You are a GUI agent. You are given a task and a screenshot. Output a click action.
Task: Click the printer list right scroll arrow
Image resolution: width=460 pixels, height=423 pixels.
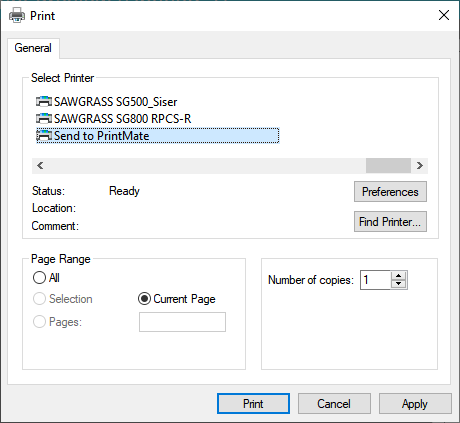coord(420,165)
